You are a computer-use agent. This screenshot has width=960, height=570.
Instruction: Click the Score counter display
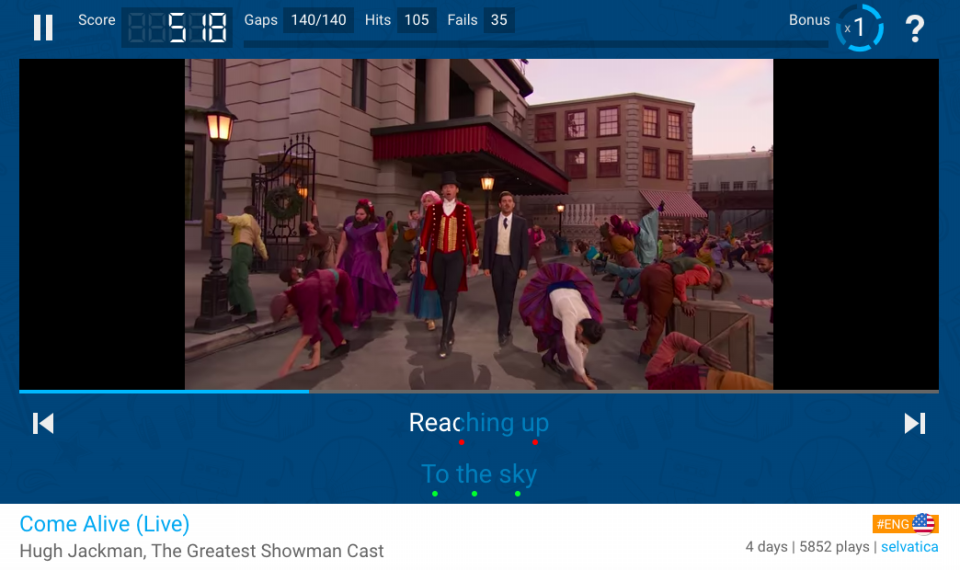pos(177,28)
